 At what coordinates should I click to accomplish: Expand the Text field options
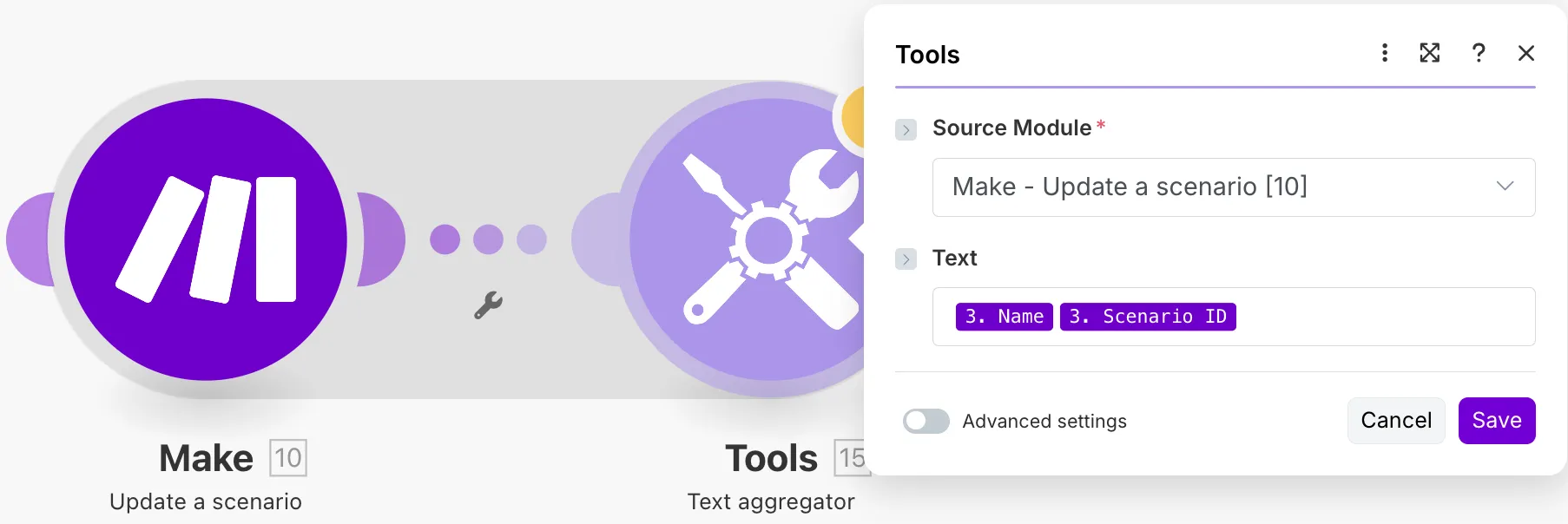click(x=906, y=259)
